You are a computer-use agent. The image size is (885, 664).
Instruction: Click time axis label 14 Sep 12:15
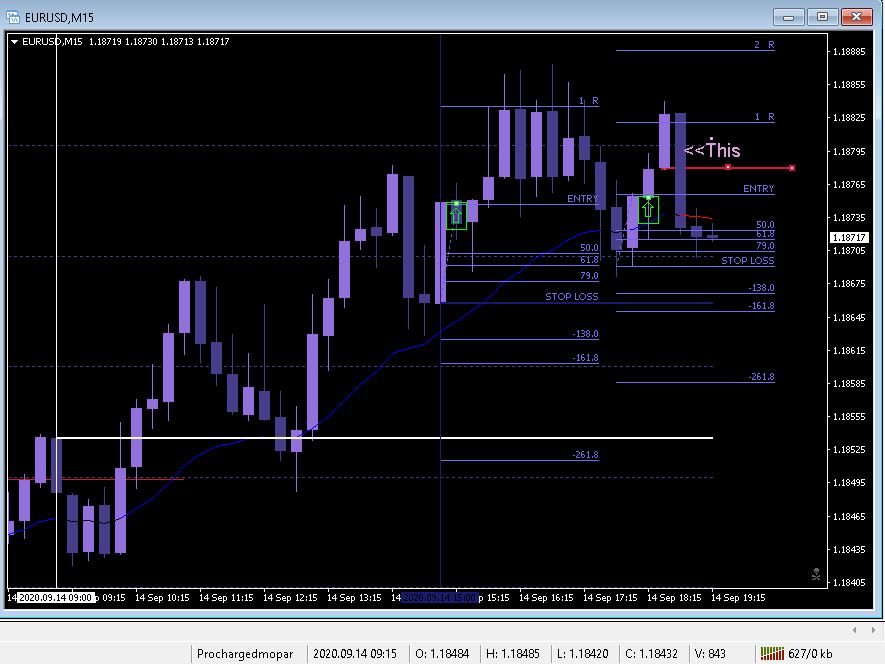click(x=290, y=597)
